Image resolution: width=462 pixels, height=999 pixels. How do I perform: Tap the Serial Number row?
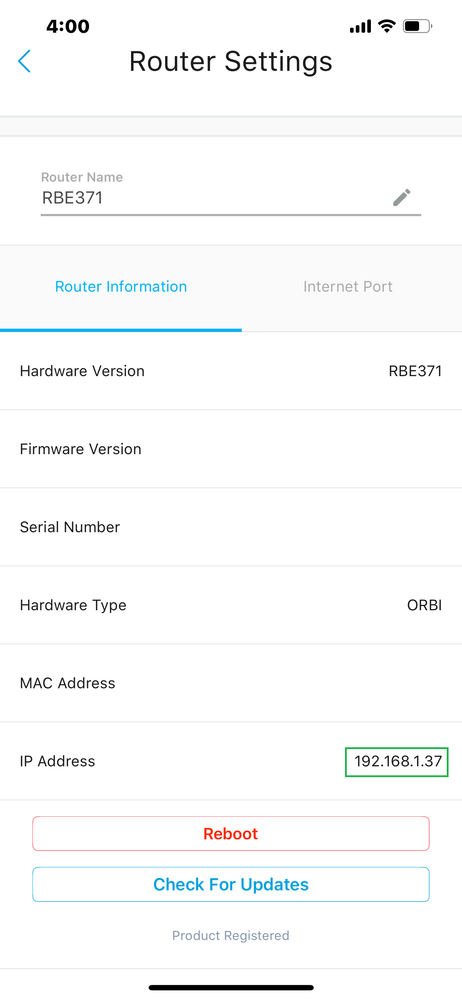tap(231, 527)
